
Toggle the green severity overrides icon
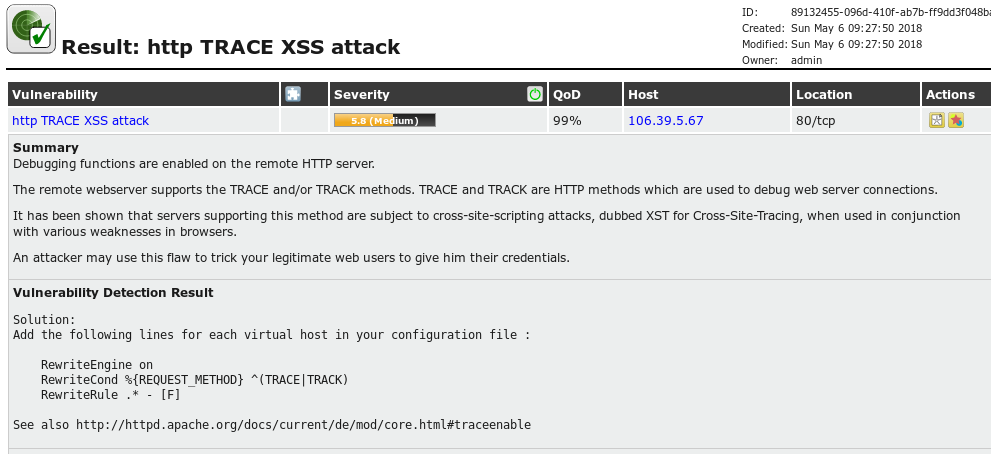[535, 94]
